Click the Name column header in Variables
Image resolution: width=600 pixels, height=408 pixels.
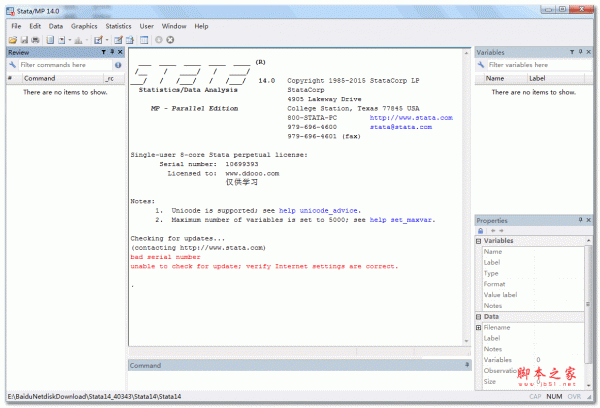tap(505, 78)
